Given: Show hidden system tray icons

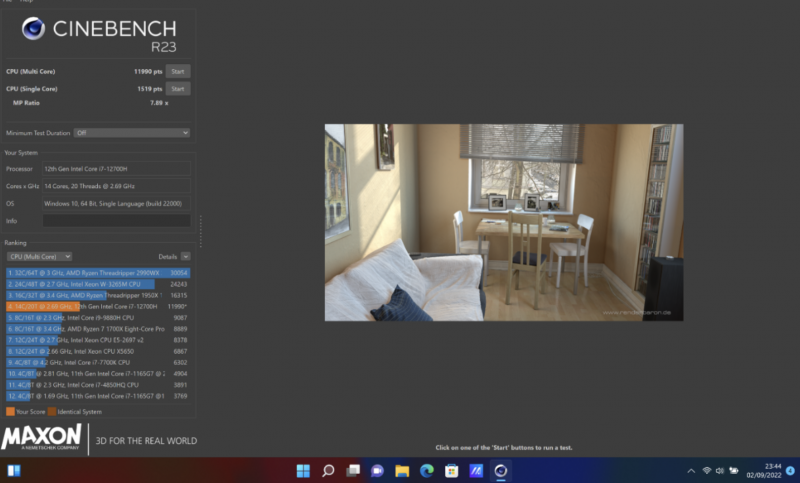Looking at the screenshot, I should (x=691, y=471).
